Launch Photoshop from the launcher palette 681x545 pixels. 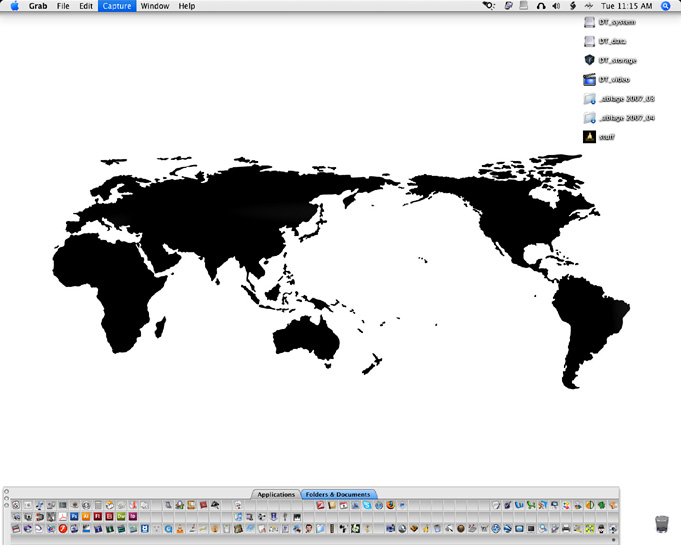(74, 516)
